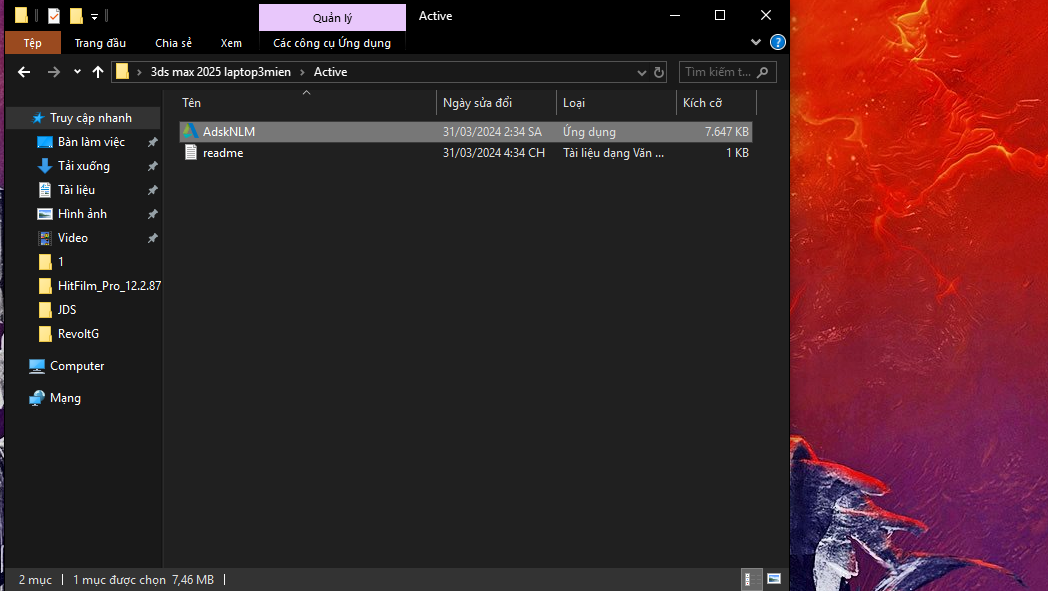Click the Back navigation arrow
Screen dimensions: 1048x591
24,72
